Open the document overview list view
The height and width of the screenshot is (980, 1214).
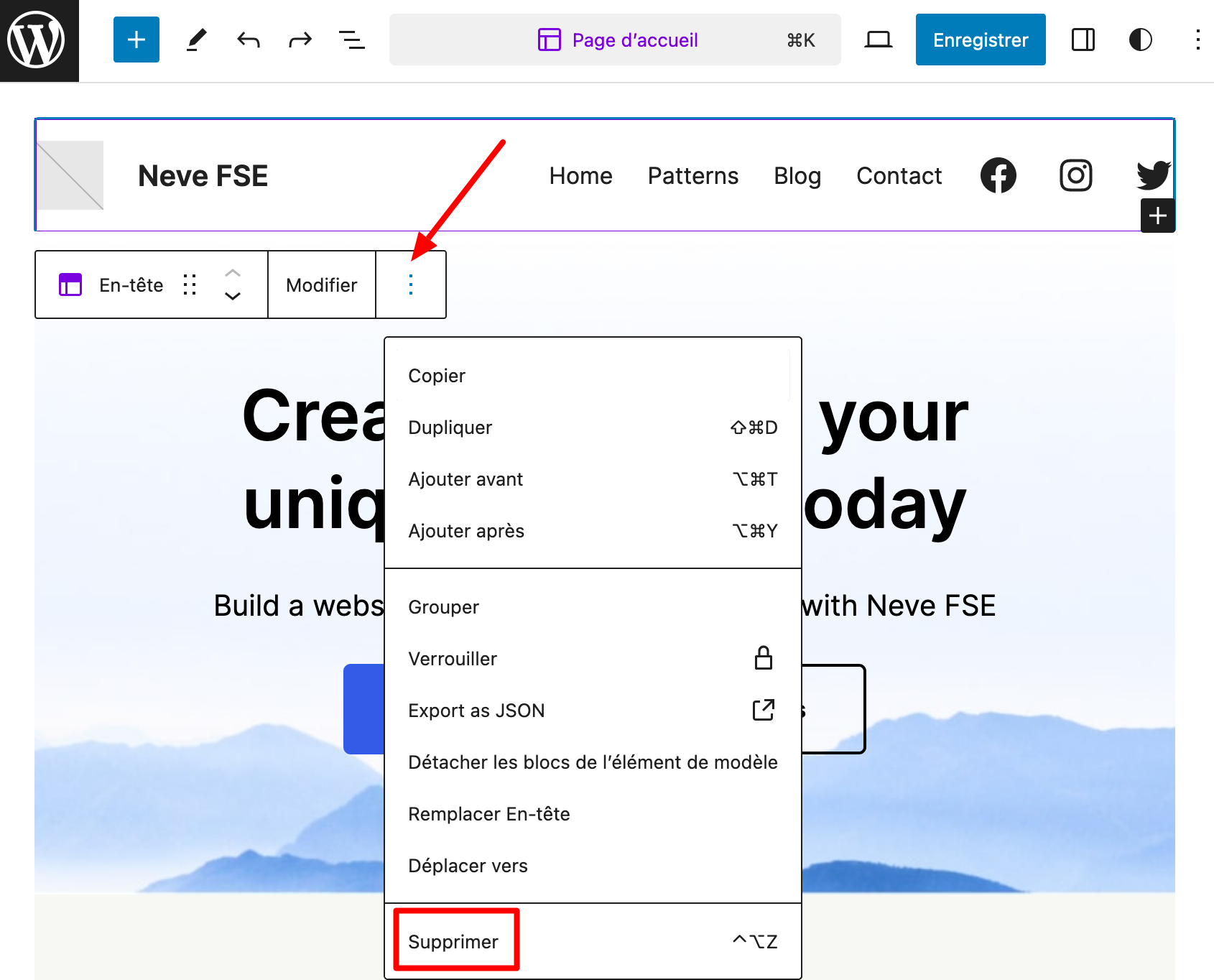tap(352, 40)
